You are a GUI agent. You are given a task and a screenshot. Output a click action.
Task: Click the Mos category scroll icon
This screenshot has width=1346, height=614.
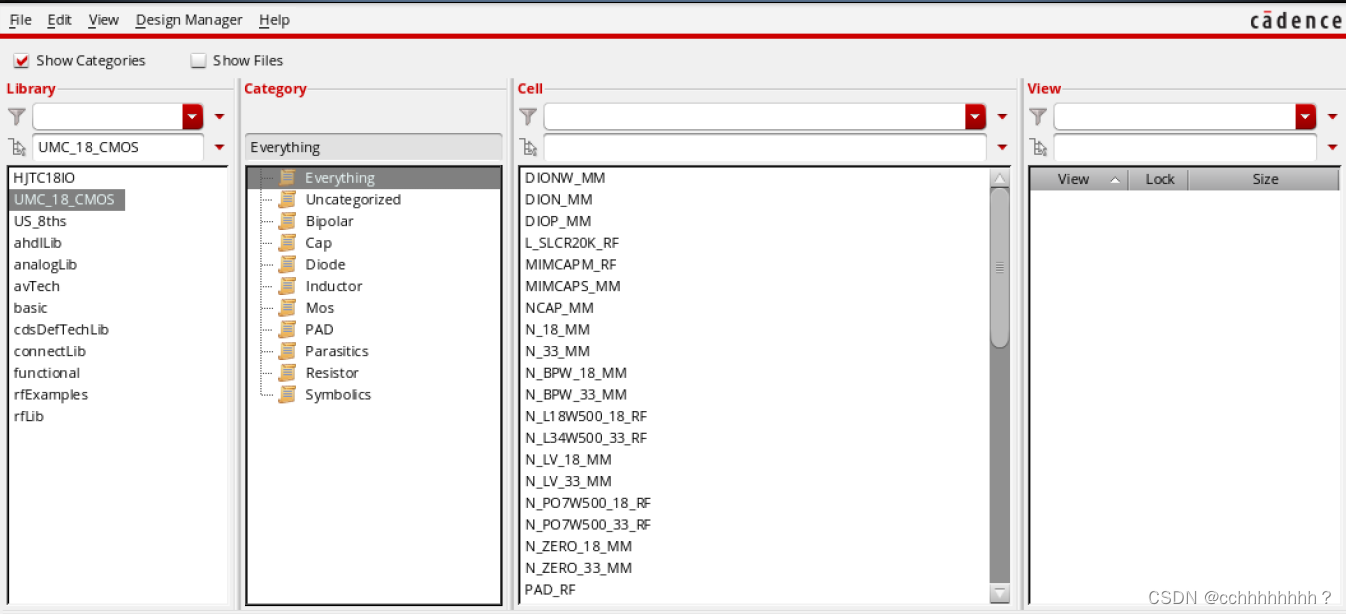click(288, 308)
